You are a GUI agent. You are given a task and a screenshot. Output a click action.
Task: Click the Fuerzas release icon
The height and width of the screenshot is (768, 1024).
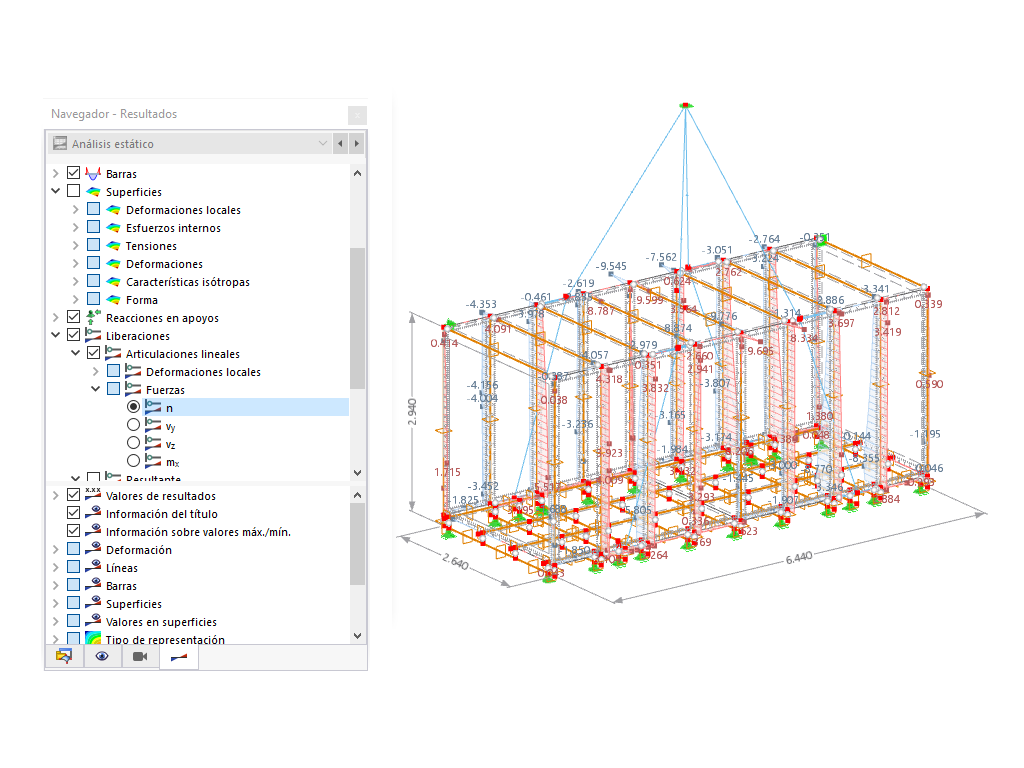pos(133,389)
